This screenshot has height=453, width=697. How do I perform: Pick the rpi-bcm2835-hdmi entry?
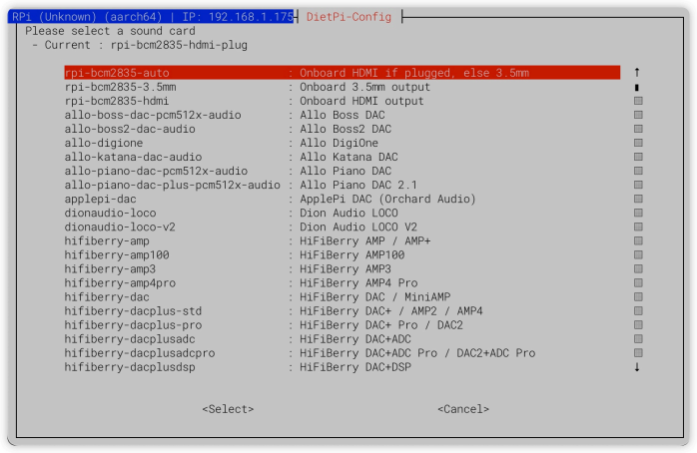pos(342,101)
